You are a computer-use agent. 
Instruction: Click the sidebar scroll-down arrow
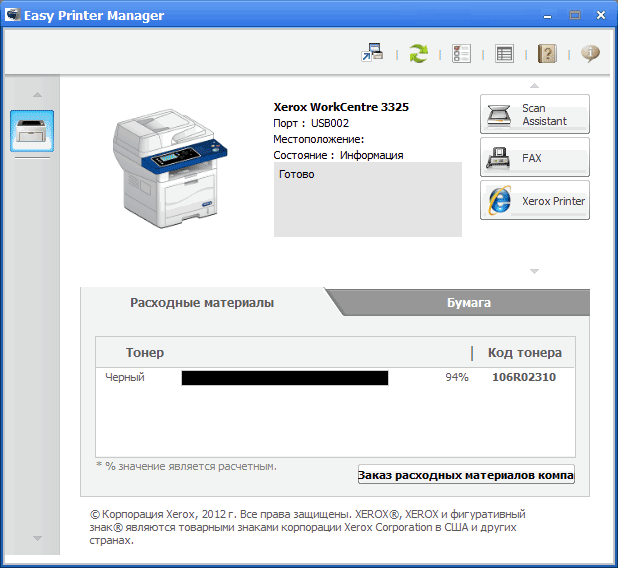click(x=37, y=538)
